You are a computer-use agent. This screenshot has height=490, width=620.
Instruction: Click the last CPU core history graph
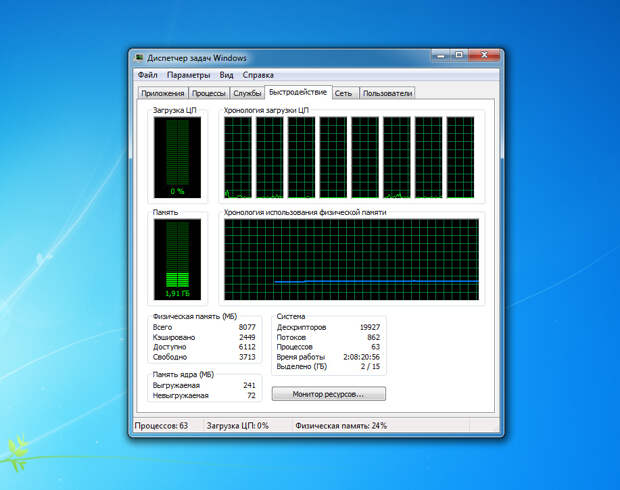[x=460, y=157]
